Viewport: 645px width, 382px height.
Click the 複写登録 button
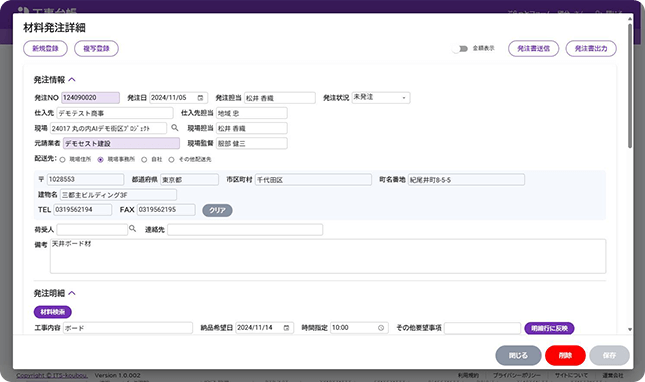[96, 49]
